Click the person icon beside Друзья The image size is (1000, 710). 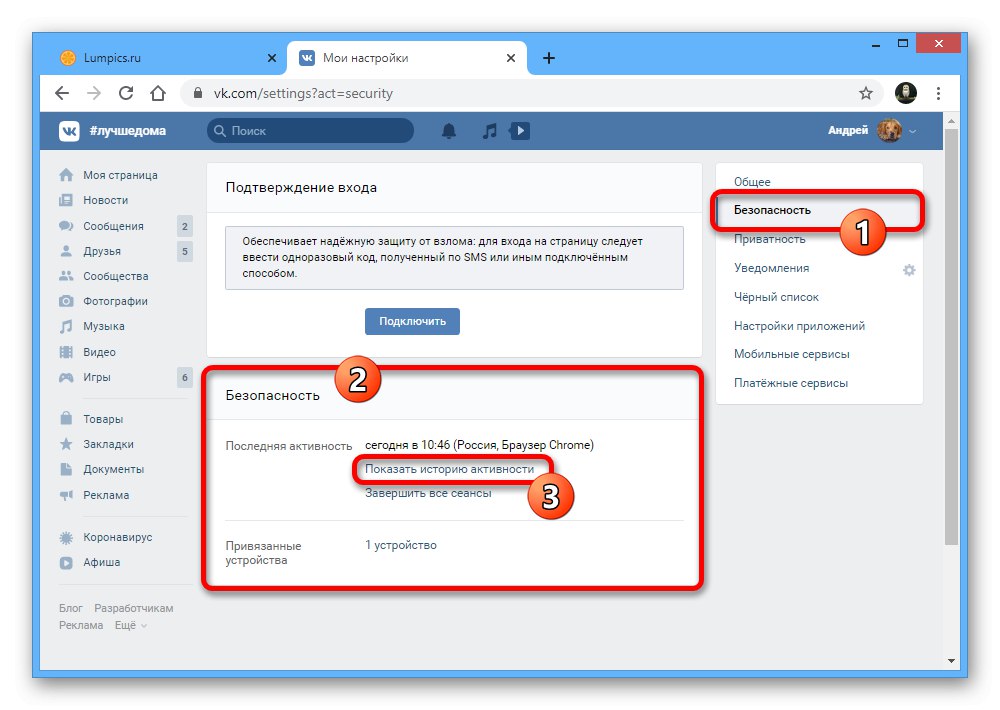(x=66, y=251)
